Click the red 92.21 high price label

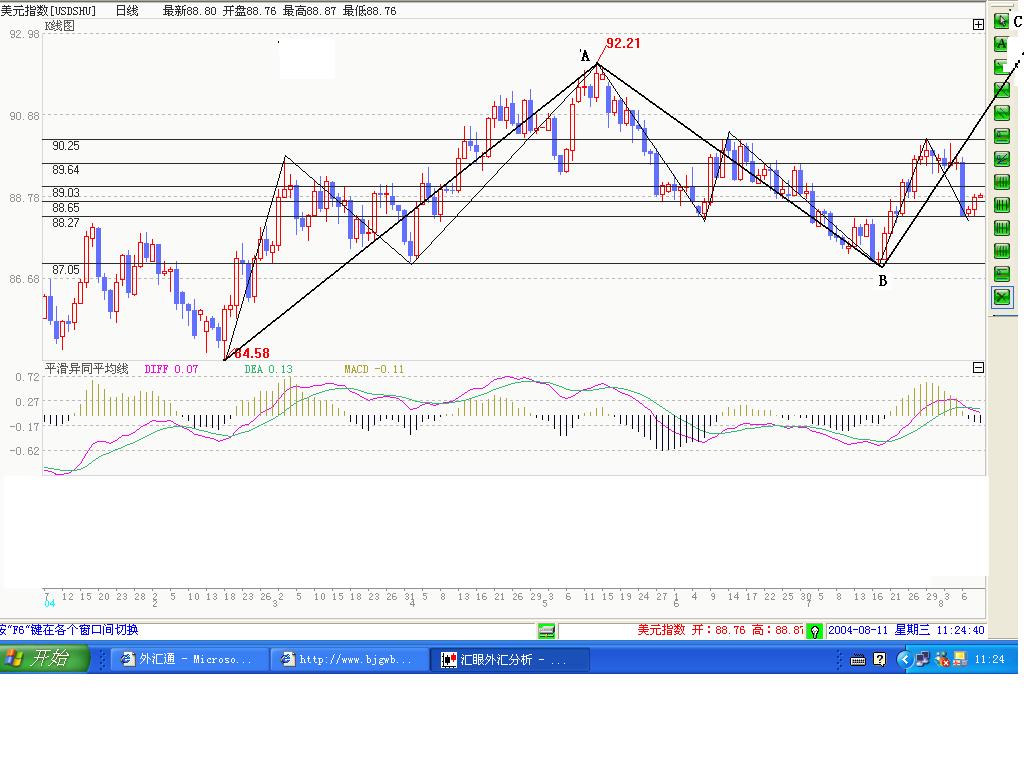click(623, 43)
